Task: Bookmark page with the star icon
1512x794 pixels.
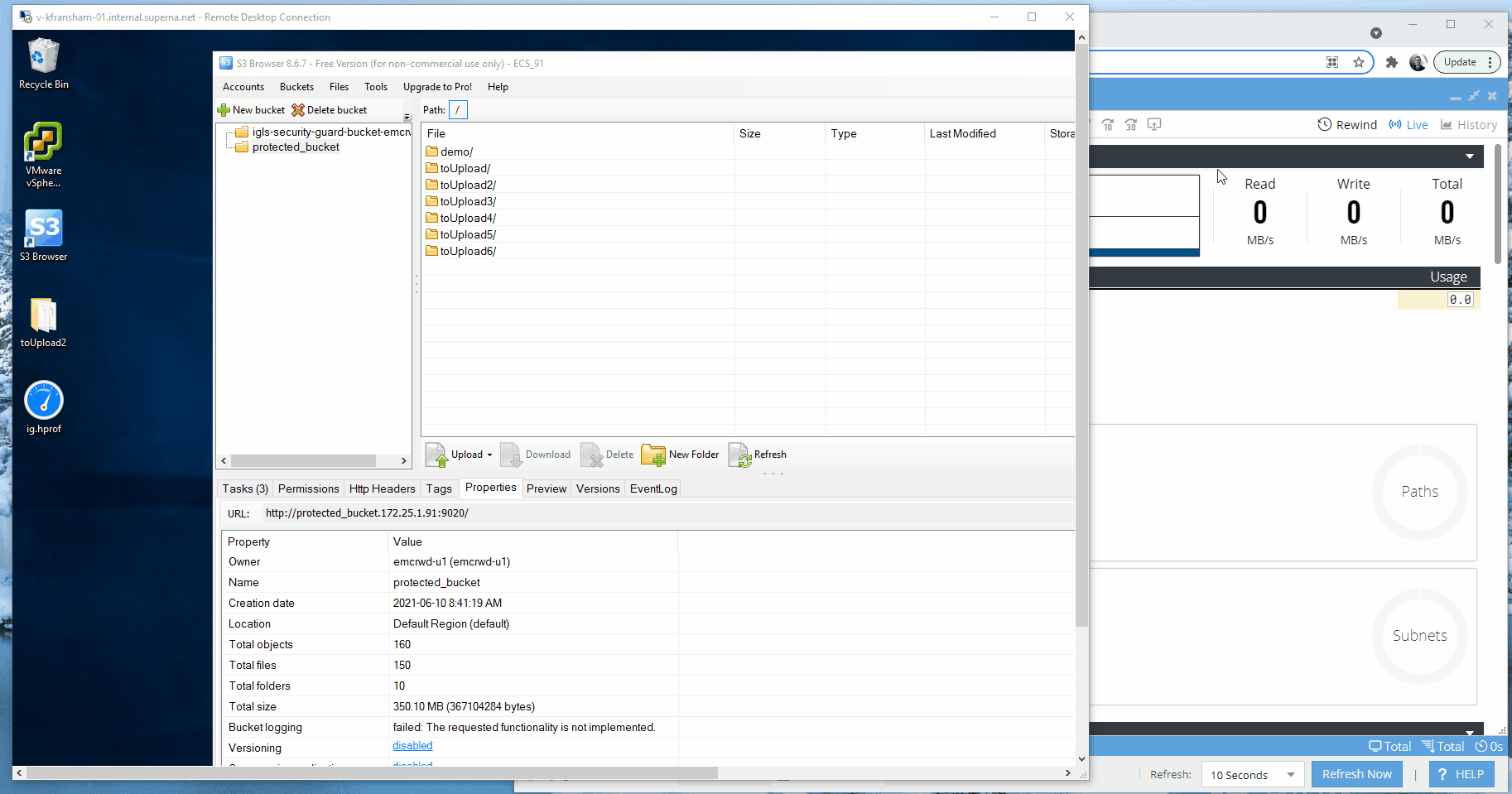Action: (x=1359, y=62)
